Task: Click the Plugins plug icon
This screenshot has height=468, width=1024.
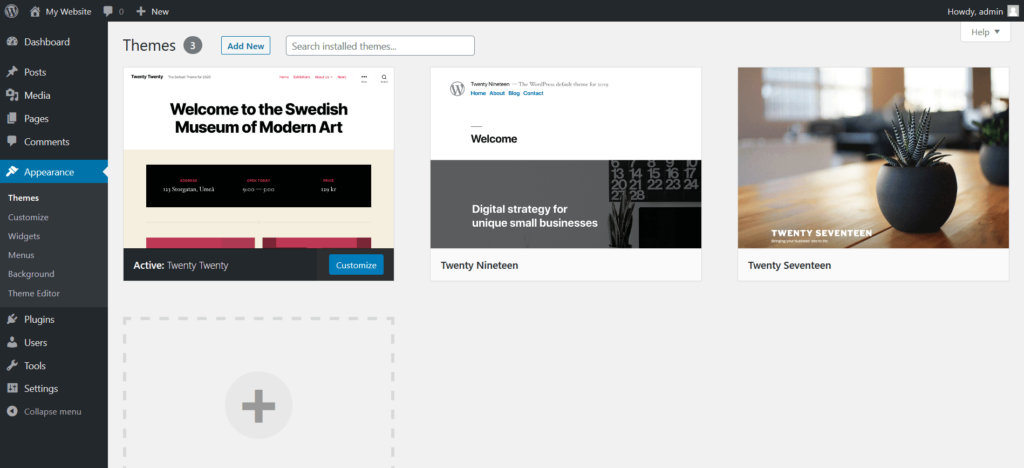Action: point(12,319)
